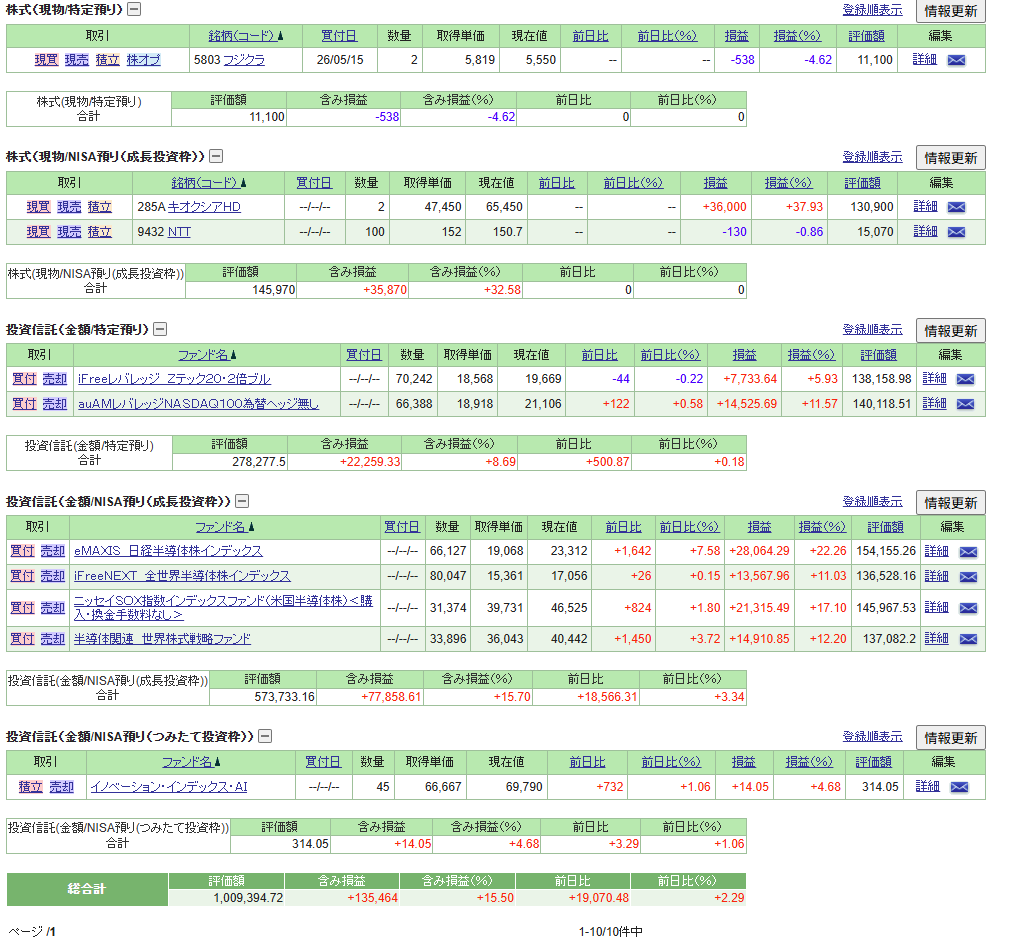Collapse 投資信託(金額/NISA預り(つみたて投資枠)) section
The width and height of the screenshot is (1019, 939).
point(265,736)
